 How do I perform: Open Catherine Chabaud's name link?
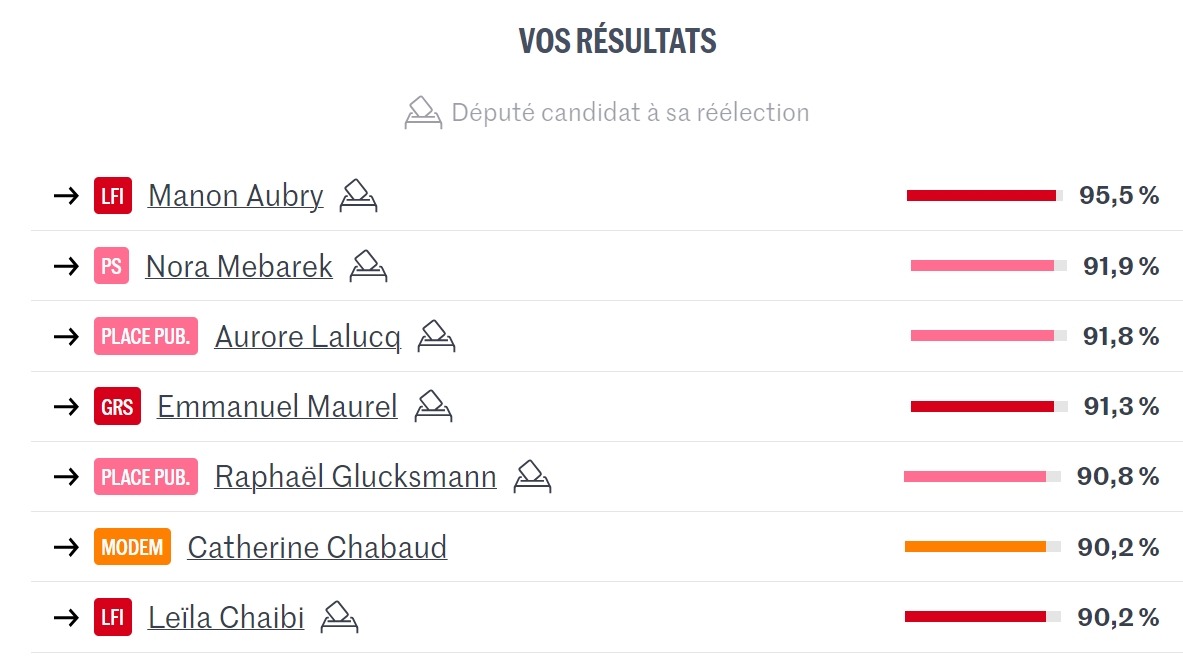(x=317, y=547)
